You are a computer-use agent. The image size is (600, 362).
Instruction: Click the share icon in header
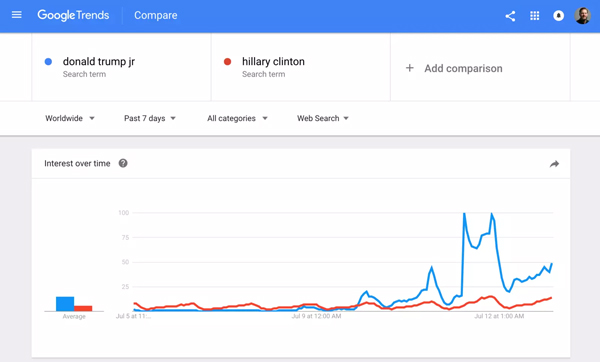[x=510, y=16]
